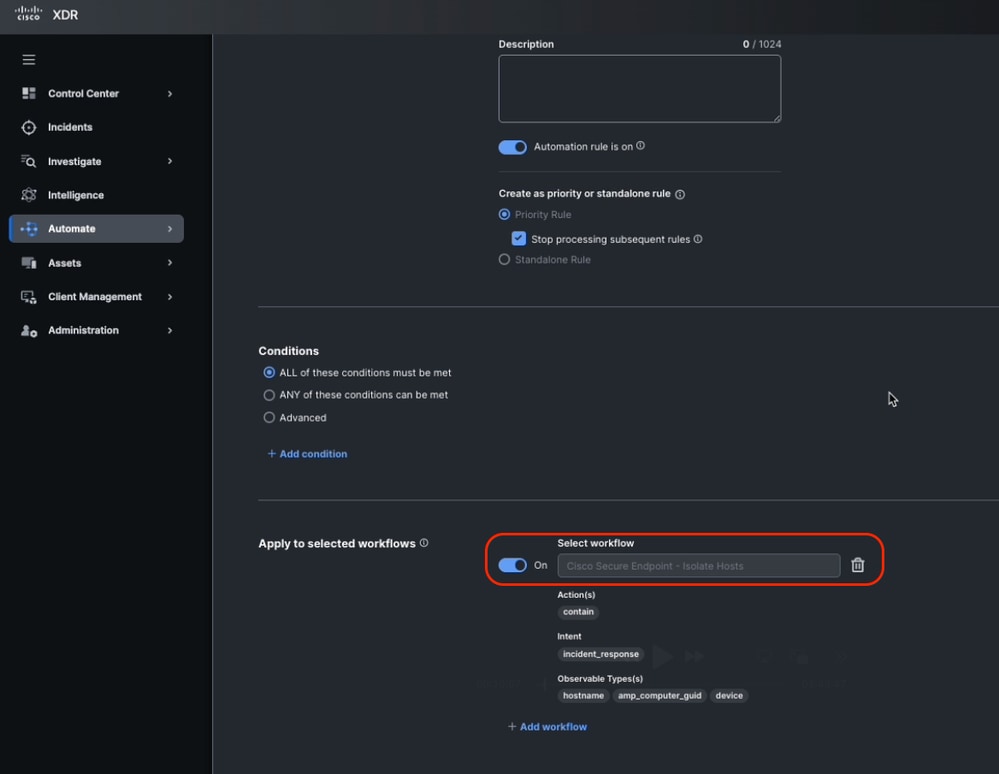Toggle the Automation rule is on switch
This screenshot has width=999, height=774.
[x=512, y=147]
